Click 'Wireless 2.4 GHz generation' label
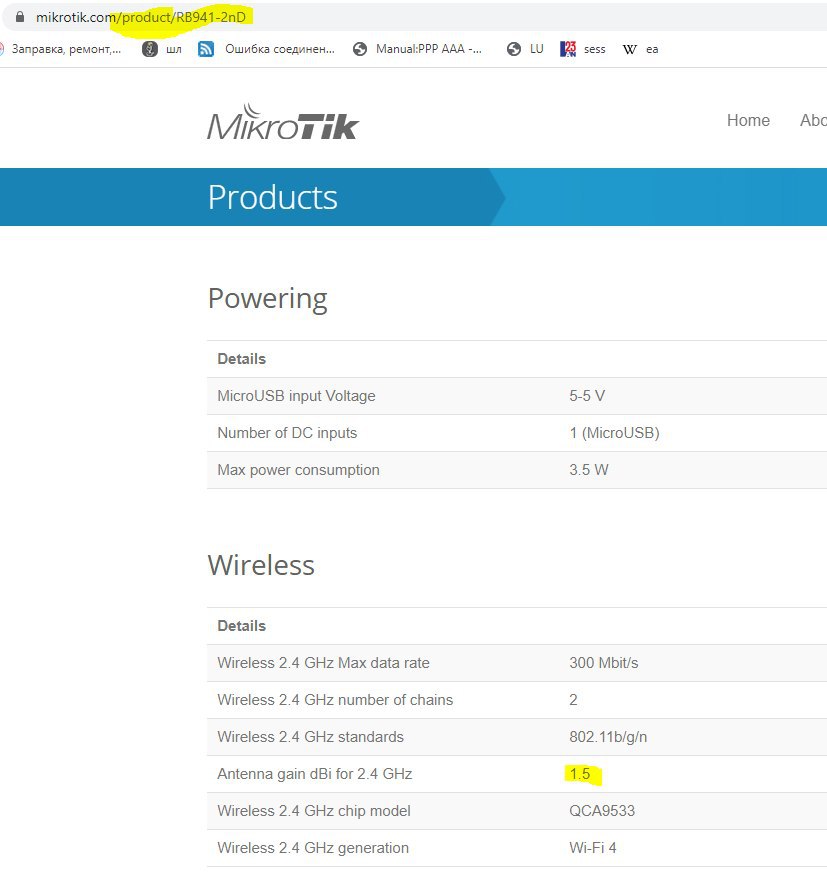 click(313, 848)
